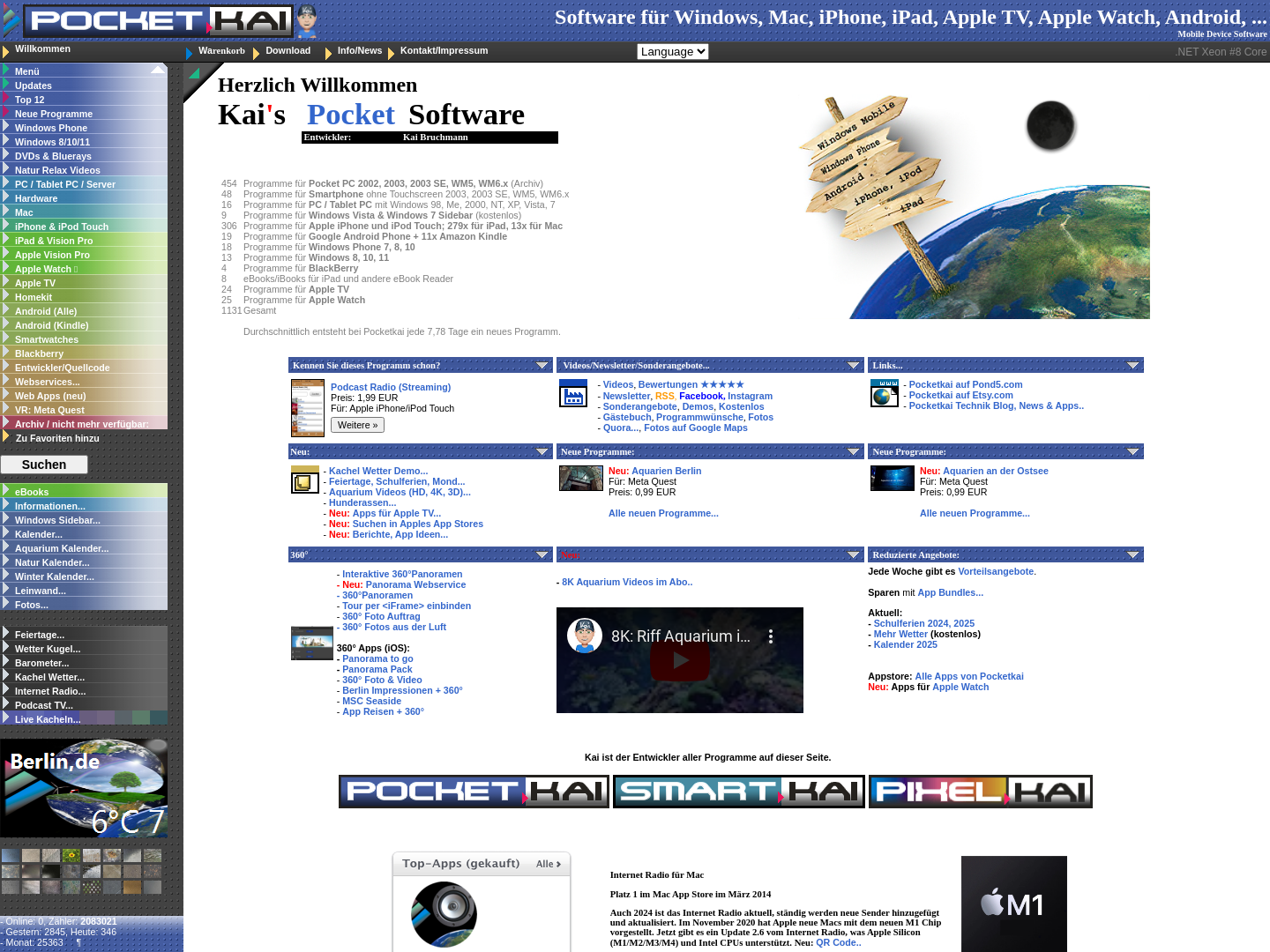Click the signpost globe image
Viewport: 1270px width, 952px height.
(x=974, y=208)
